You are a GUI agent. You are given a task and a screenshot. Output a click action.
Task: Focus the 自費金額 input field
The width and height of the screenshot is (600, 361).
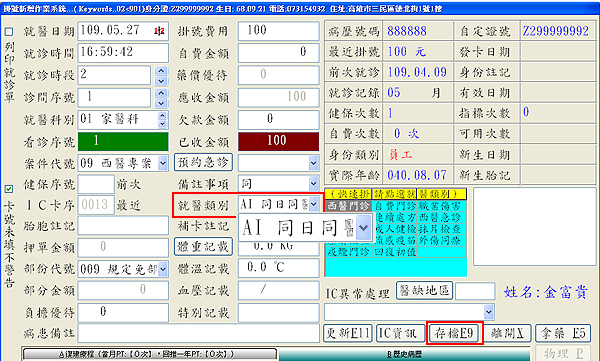278,52
